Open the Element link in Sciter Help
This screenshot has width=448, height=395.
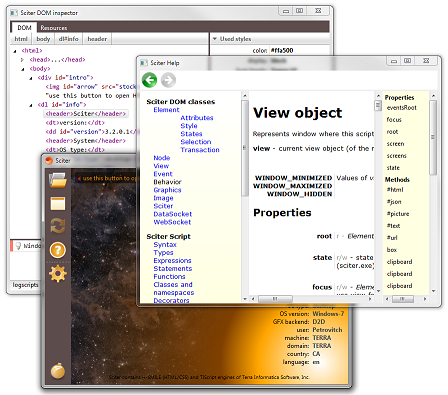pyautogui.click(x=166, y=110)
